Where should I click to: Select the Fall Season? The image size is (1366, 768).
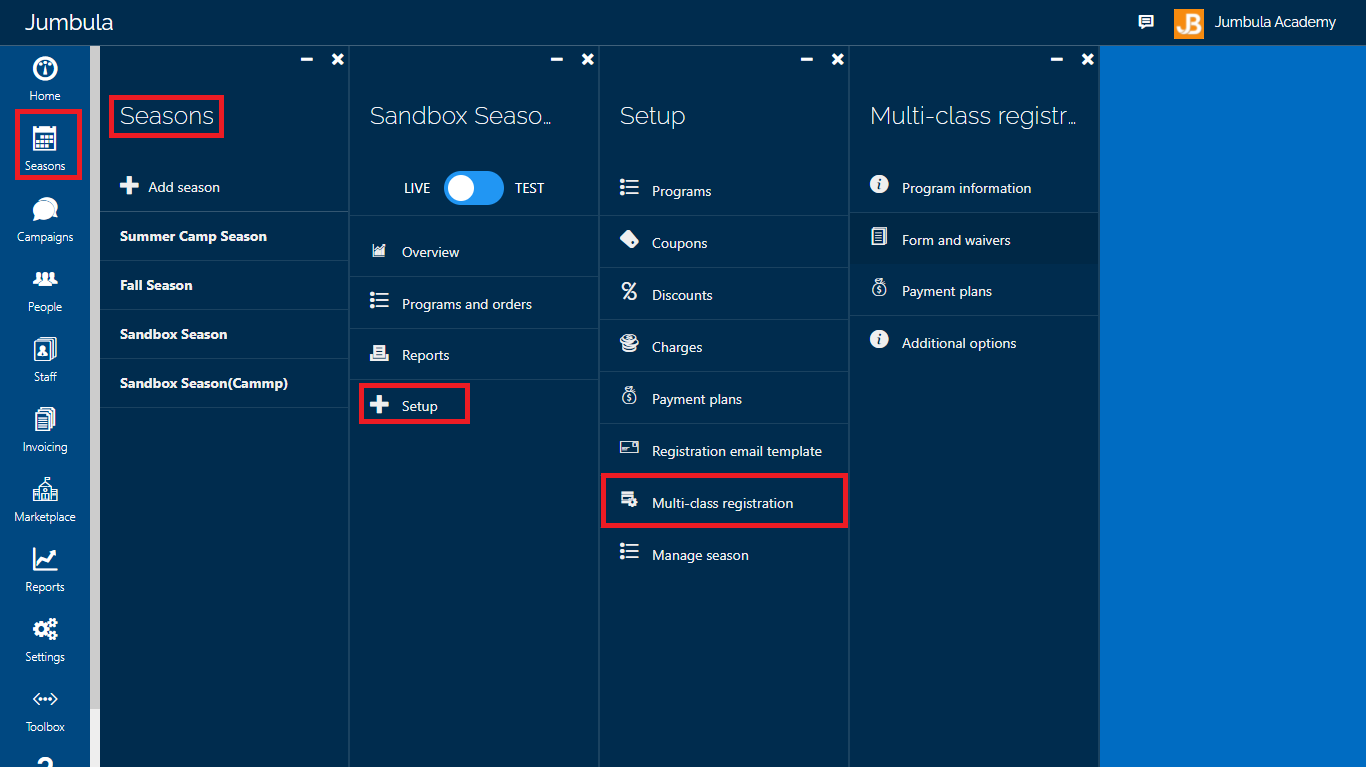point(224,285)
